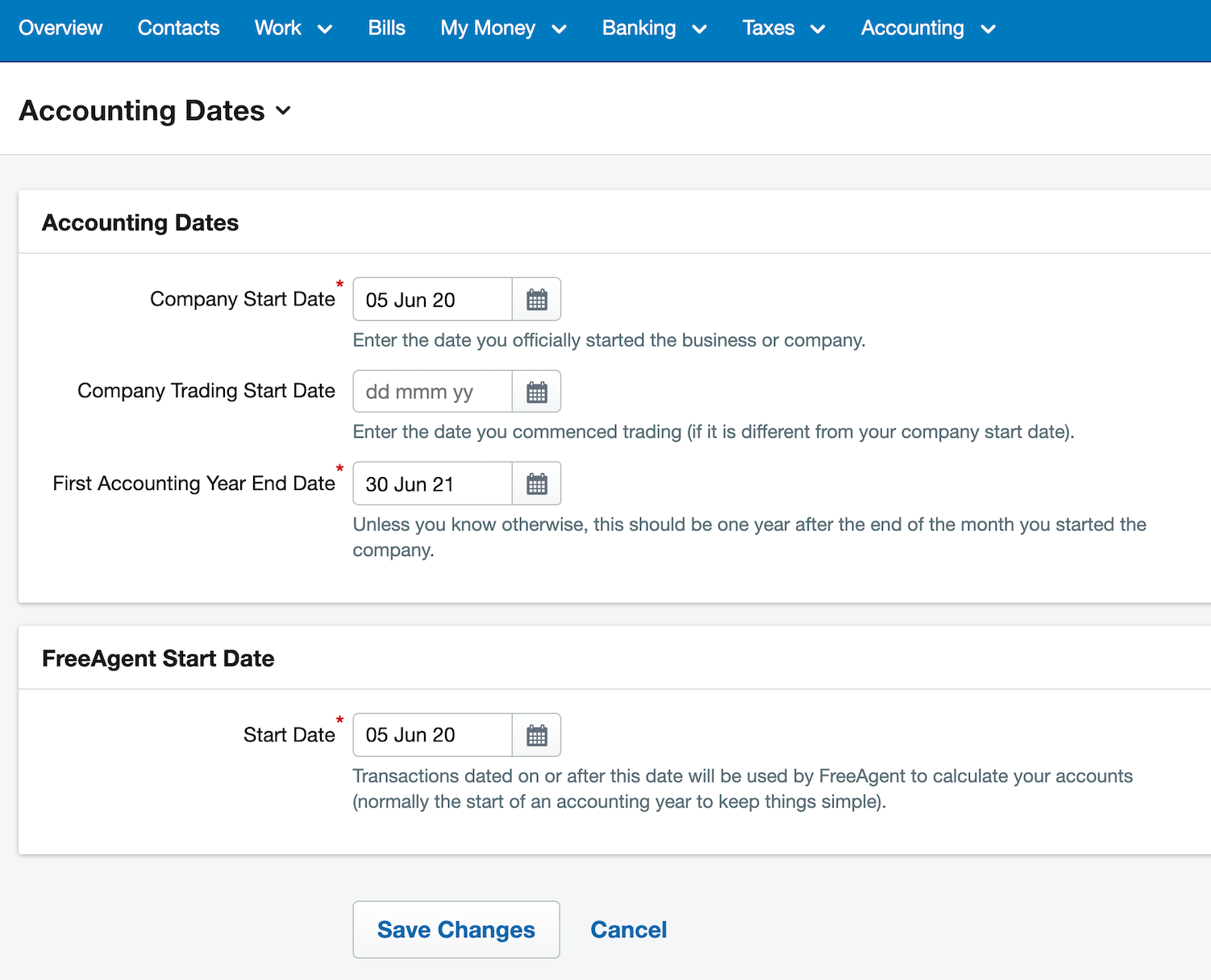This screenshot has height=980, width=1211.
Task: Click hint 'Enter the date you officially started'
Action: coord(609,340)
